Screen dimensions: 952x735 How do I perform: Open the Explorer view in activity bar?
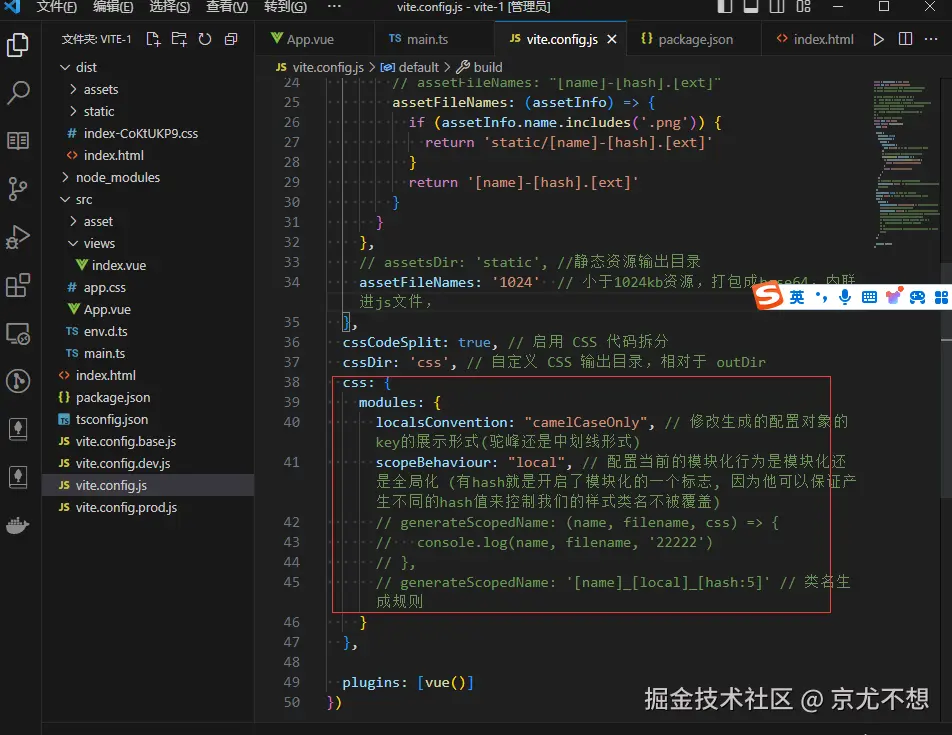pyautogui.click(x=17, y=45)
